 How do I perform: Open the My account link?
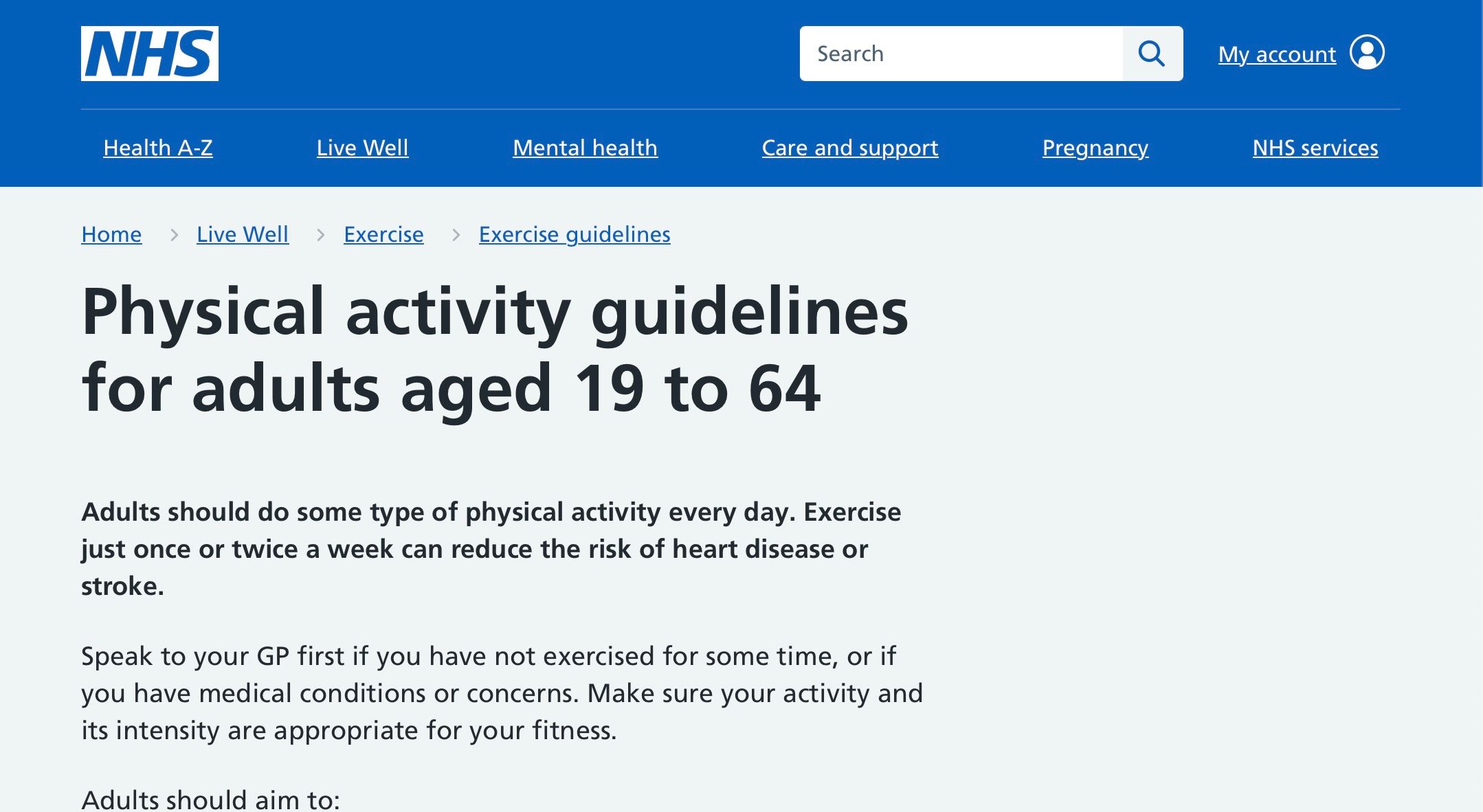(x=1277, y=54)
